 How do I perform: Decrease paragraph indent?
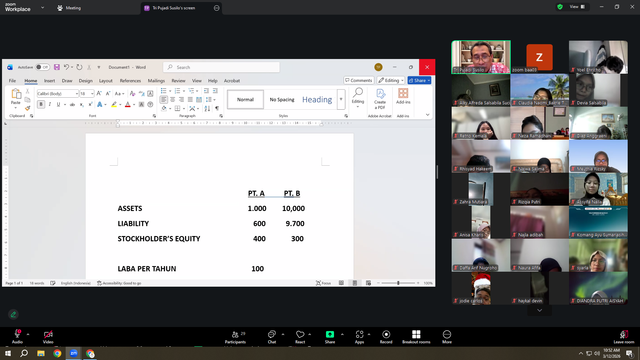[x=206, y=91]
